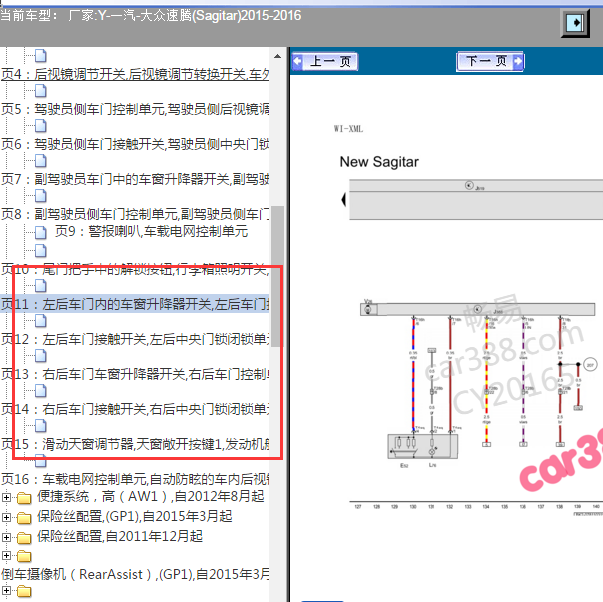This screenshot has width=603, height=602.
Task: Select 页15 滑动天窗调节器
Action: [135, 444]
